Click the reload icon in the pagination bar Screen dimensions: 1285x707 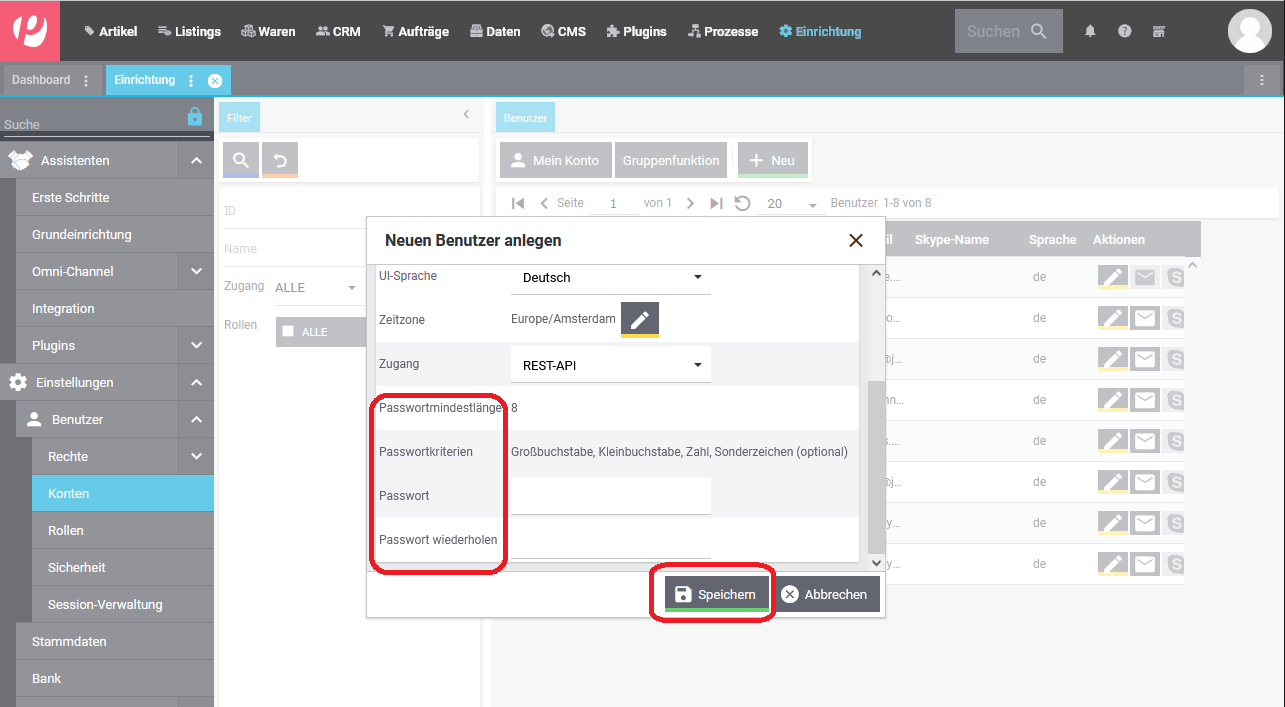(742, 203)
